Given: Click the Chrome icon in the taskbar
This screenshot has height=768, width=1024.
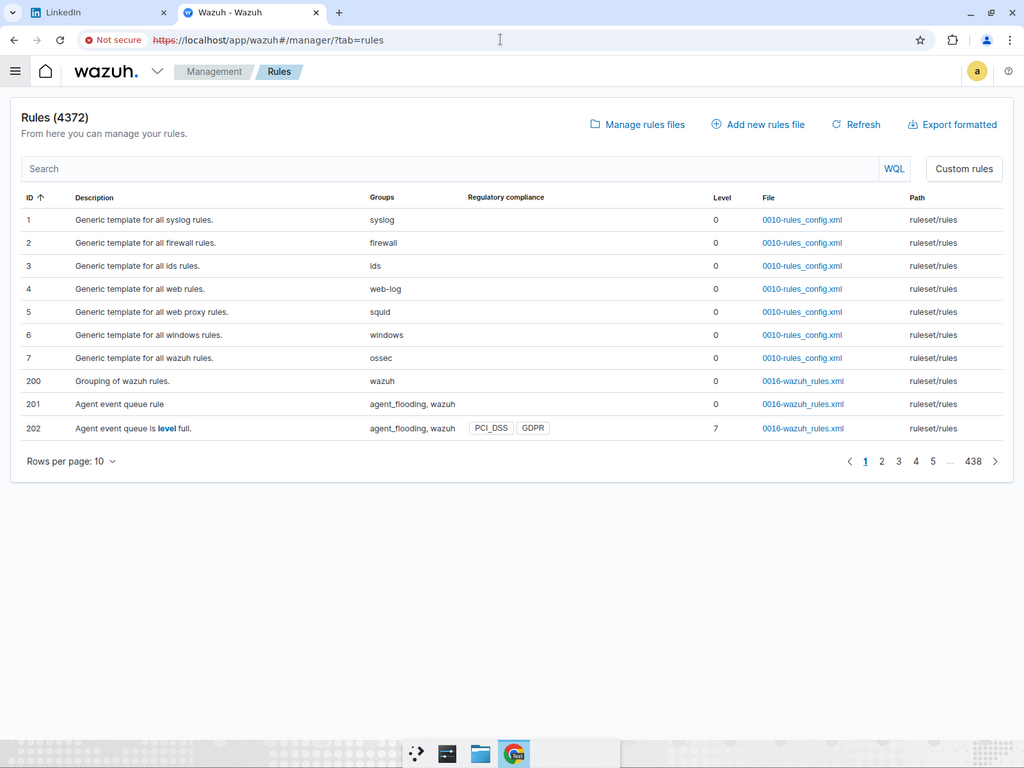Looking at the screenshot, I should 514,754.
